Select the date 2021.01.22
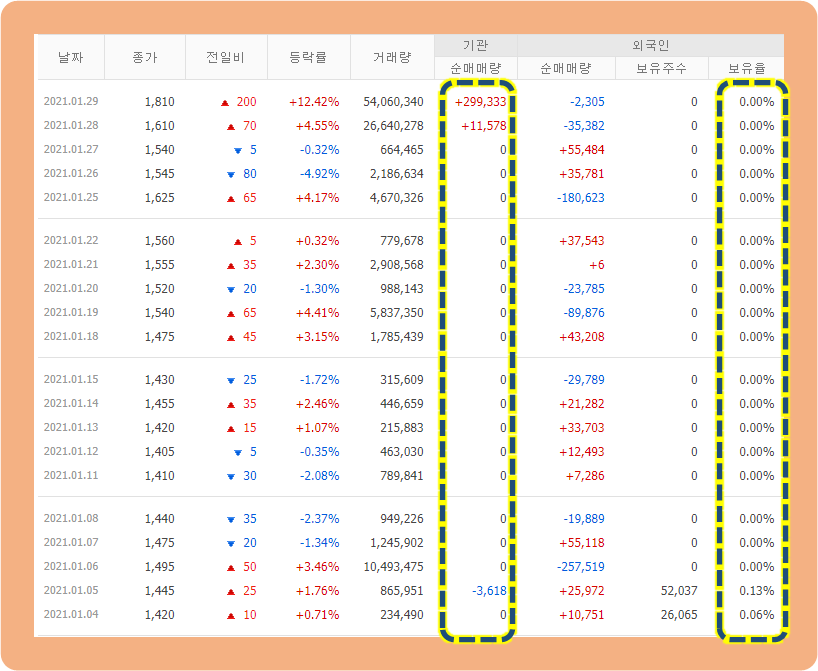Screen dimensions: 818x671 pyautogui.click(x=71, y=240)
